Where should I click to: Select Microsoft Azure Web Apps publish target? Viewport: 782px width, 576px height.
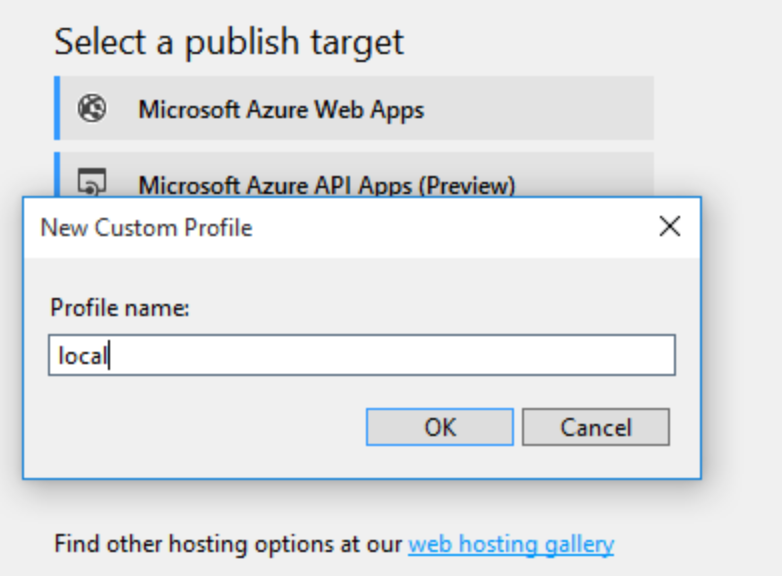coord(354,108)
